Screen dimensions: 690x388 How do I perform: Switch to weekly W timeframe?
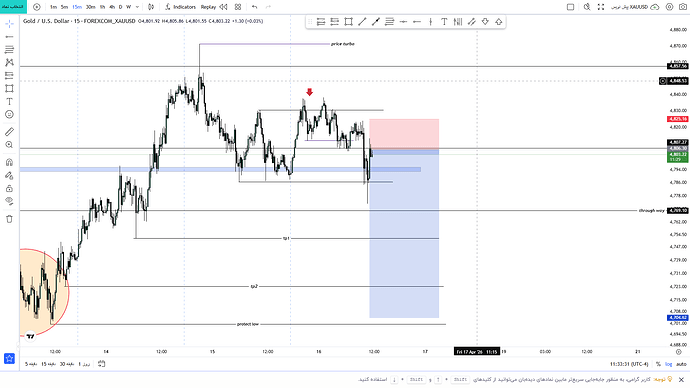[128, 7]
